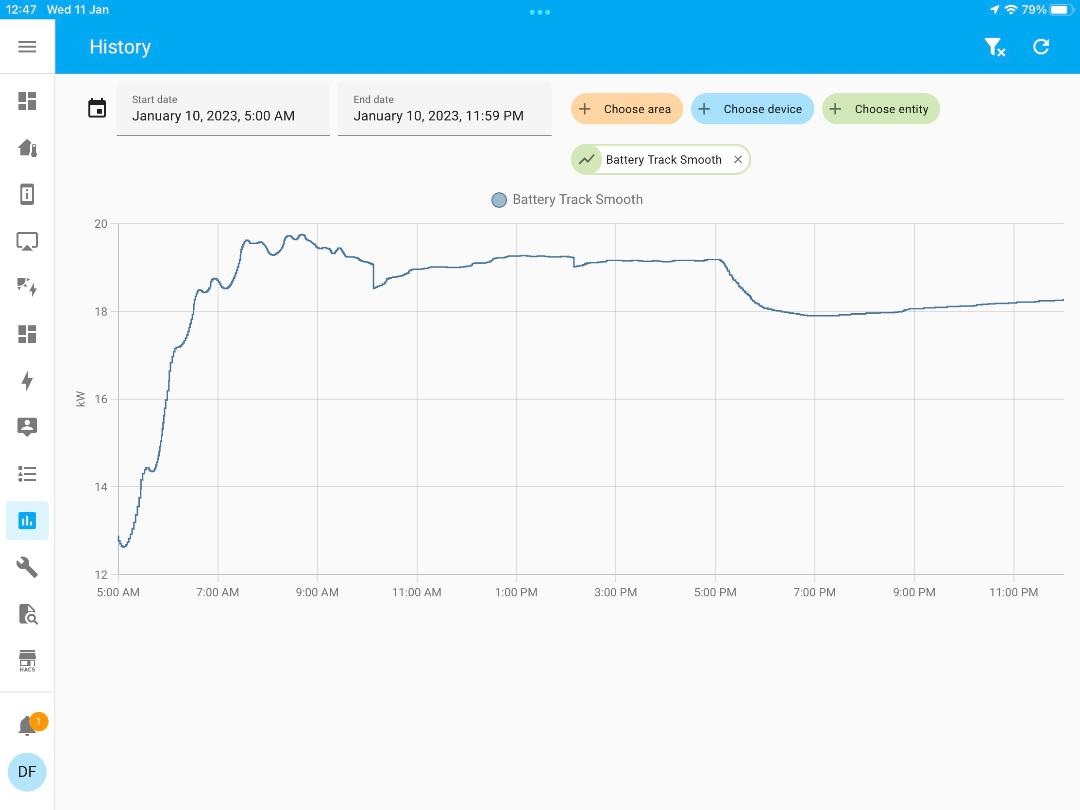Expand the Choose device picker
The width and height of the screenshot is (1080, 810).
click(x=752, y=109)
